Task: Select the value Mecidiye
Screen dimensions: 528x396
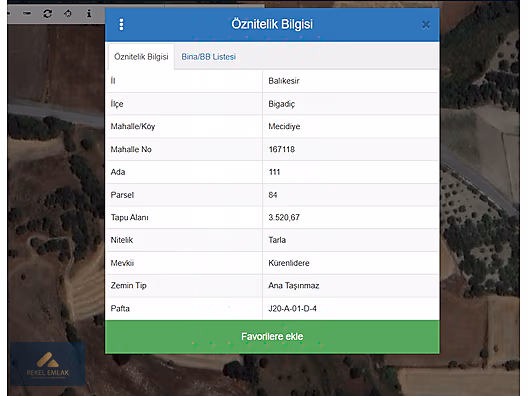Action: [284, 127]
